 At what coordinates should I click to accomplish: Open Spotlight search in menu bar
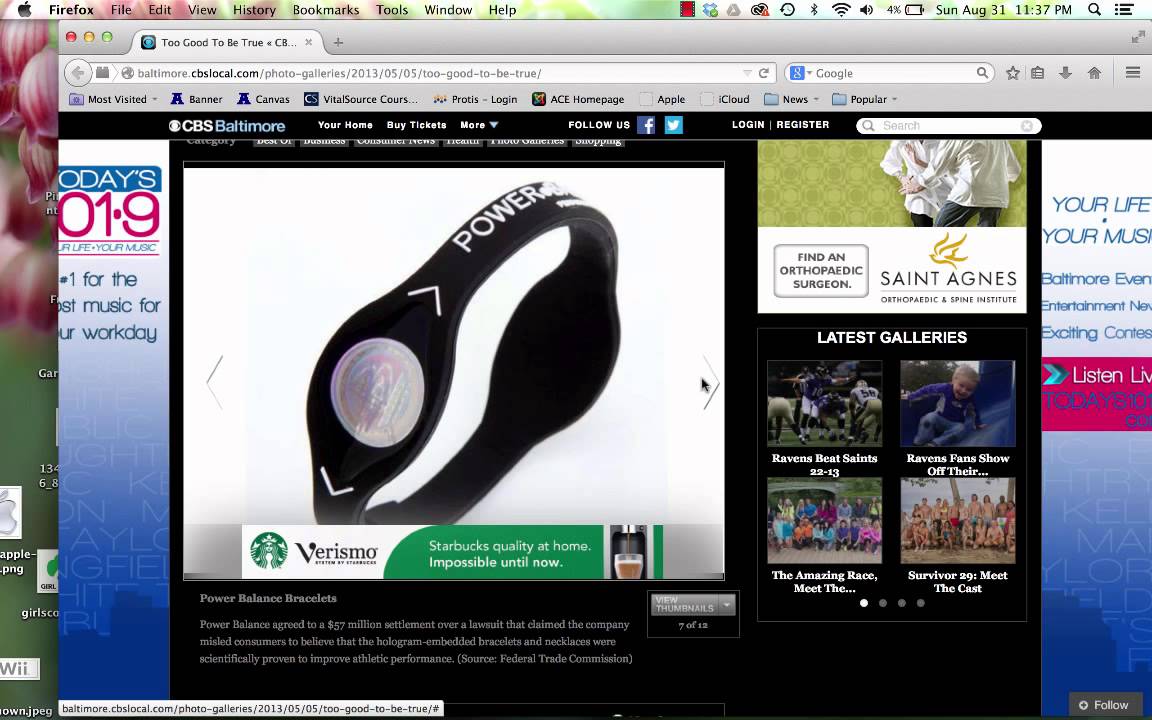pyautogui.click(x=1094, y=10)
